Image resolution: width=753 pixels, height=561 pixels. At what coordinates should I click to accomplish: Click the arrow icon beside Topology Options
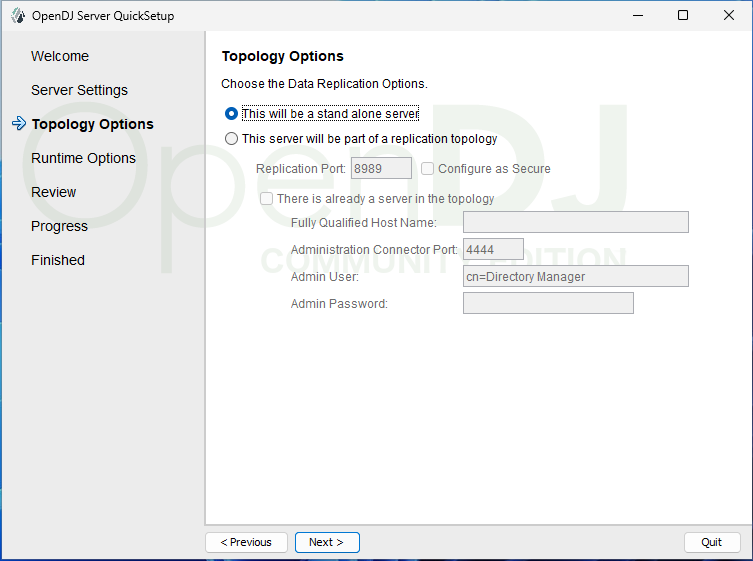tap(18, 124)
